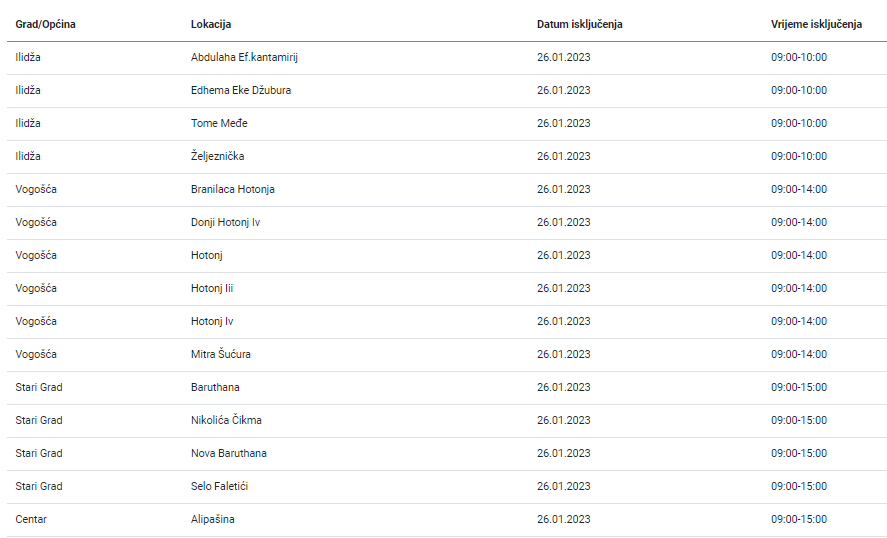Click the Centar municipality cell
The height and width of the screenshot is (538, 887).
(31, 519)
